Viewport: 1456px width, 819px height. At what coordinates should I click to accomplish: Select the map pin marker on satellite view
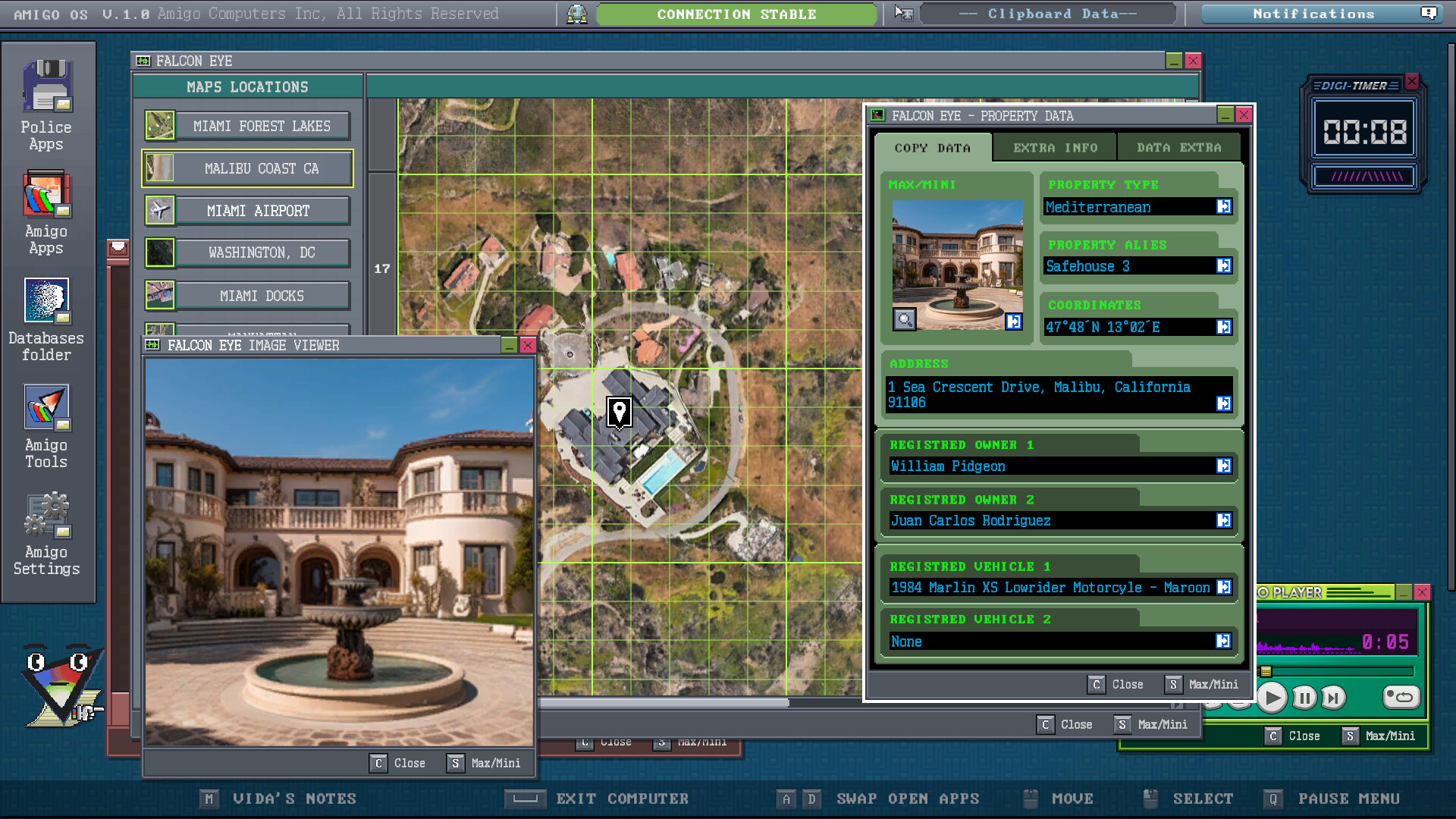619,413
